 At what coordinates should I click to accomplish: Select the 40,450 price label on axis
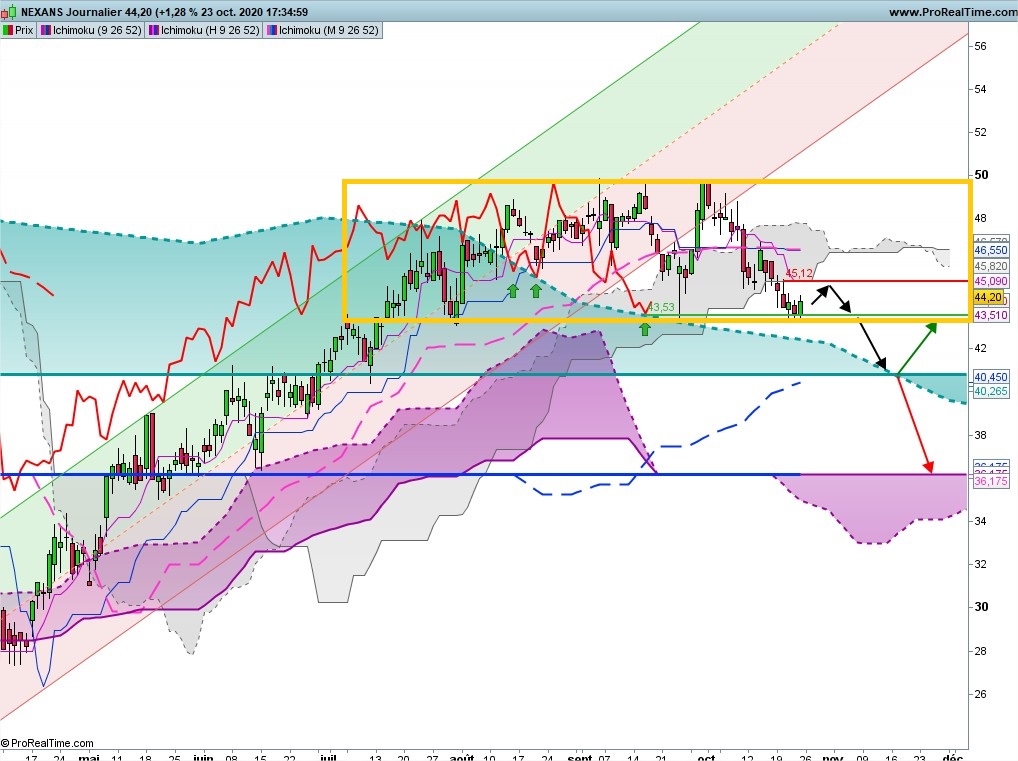tap(991, 377)
